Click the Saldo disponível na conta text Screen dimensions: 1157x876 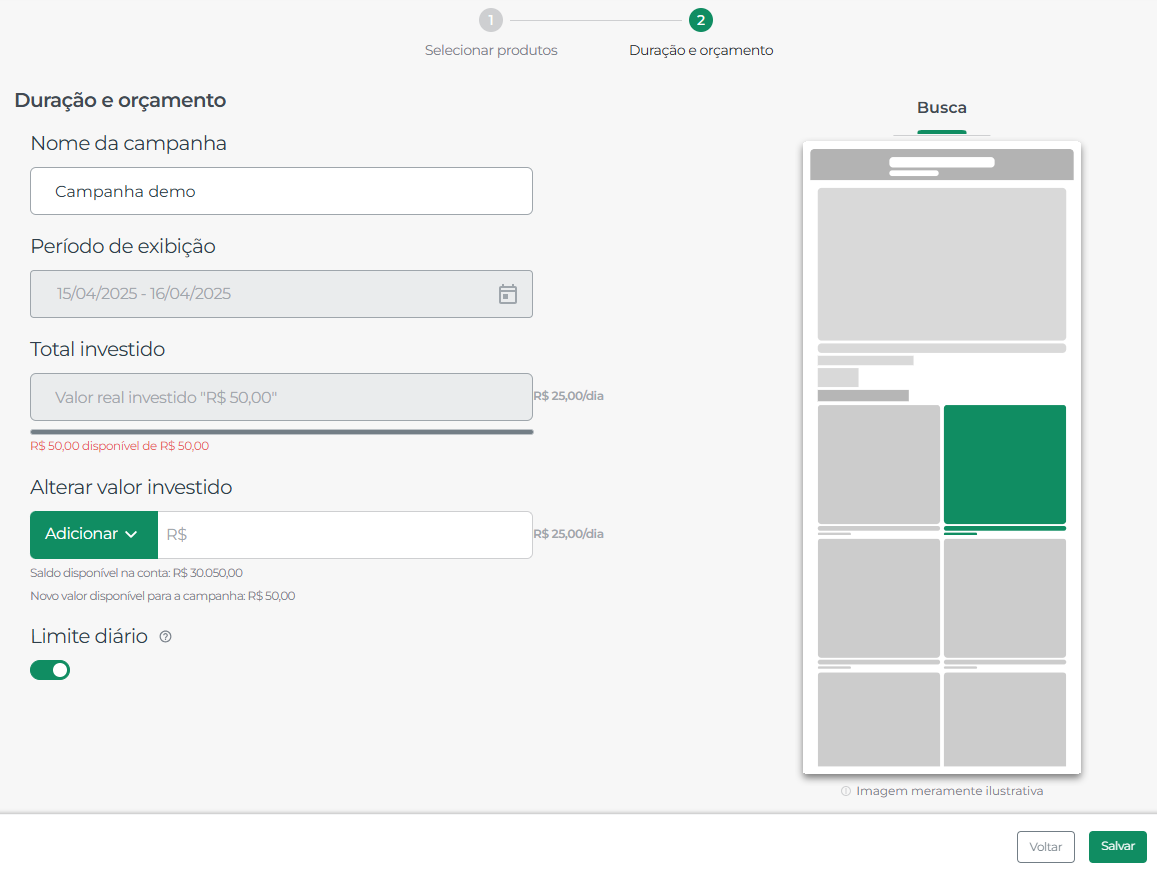[137, 573]
